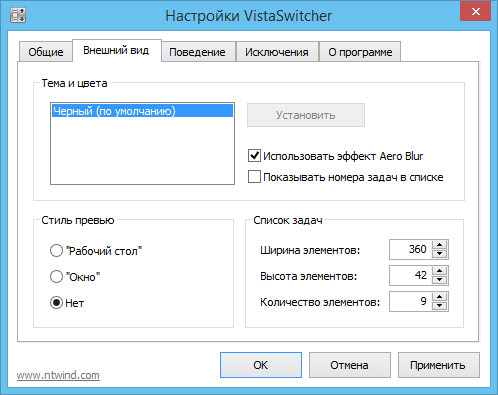Apply changes with the Применить button
498x395 pixels.
438,365
